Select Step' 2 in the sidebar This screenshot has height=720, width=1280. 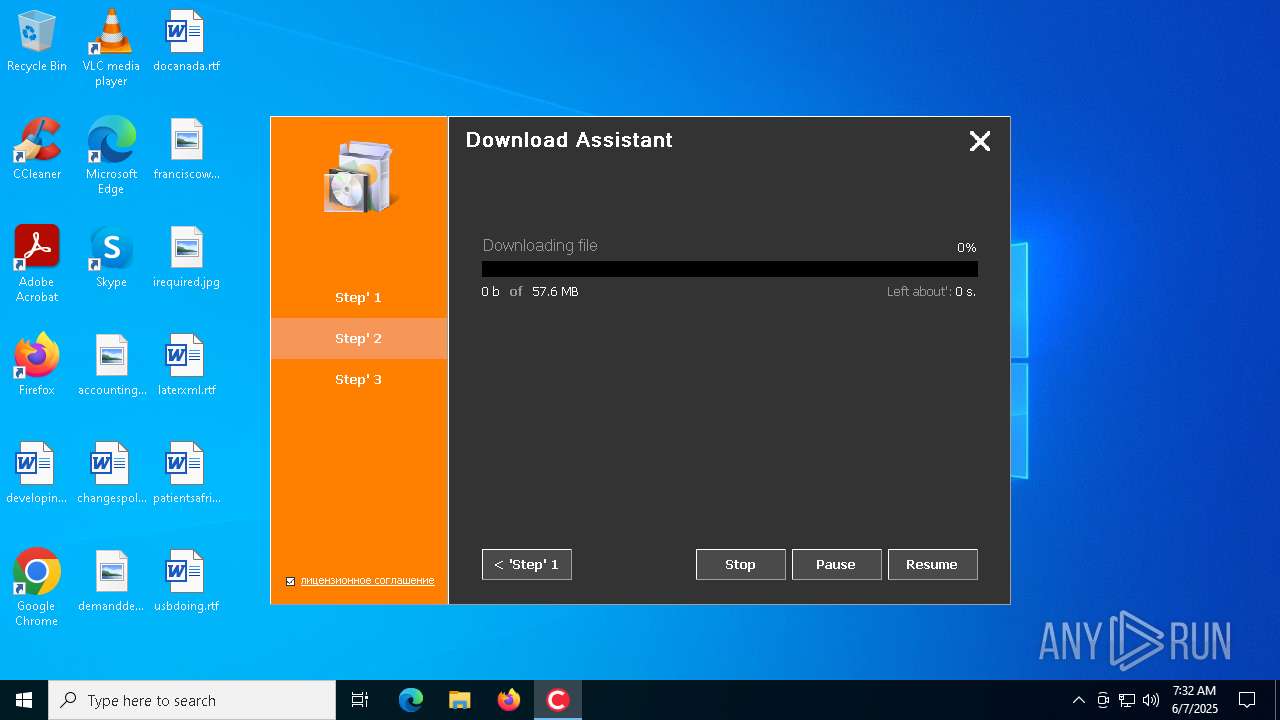(x=359, y=339)
